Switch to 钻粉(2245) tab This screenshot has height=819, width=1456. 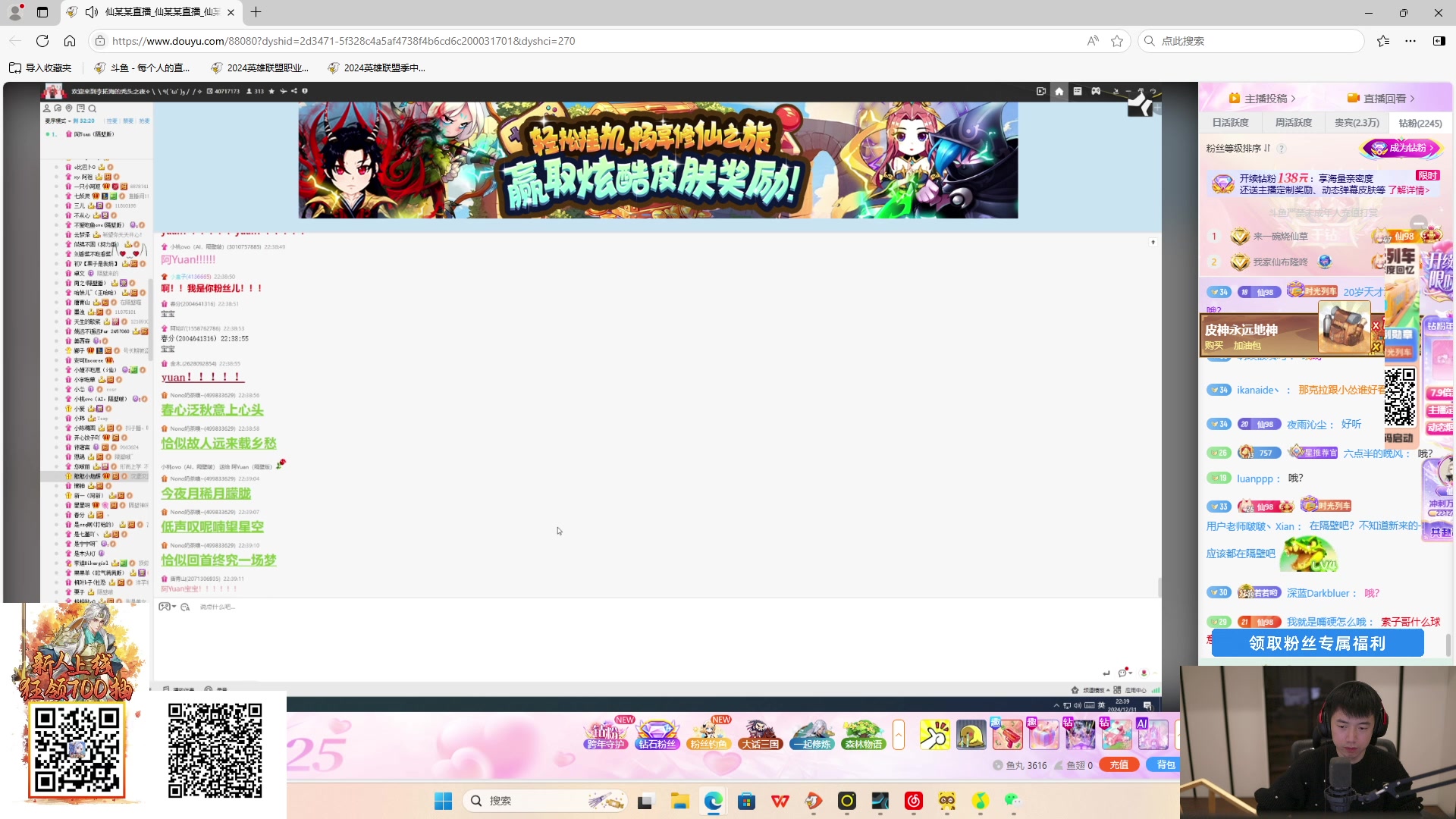(1420, 123)
